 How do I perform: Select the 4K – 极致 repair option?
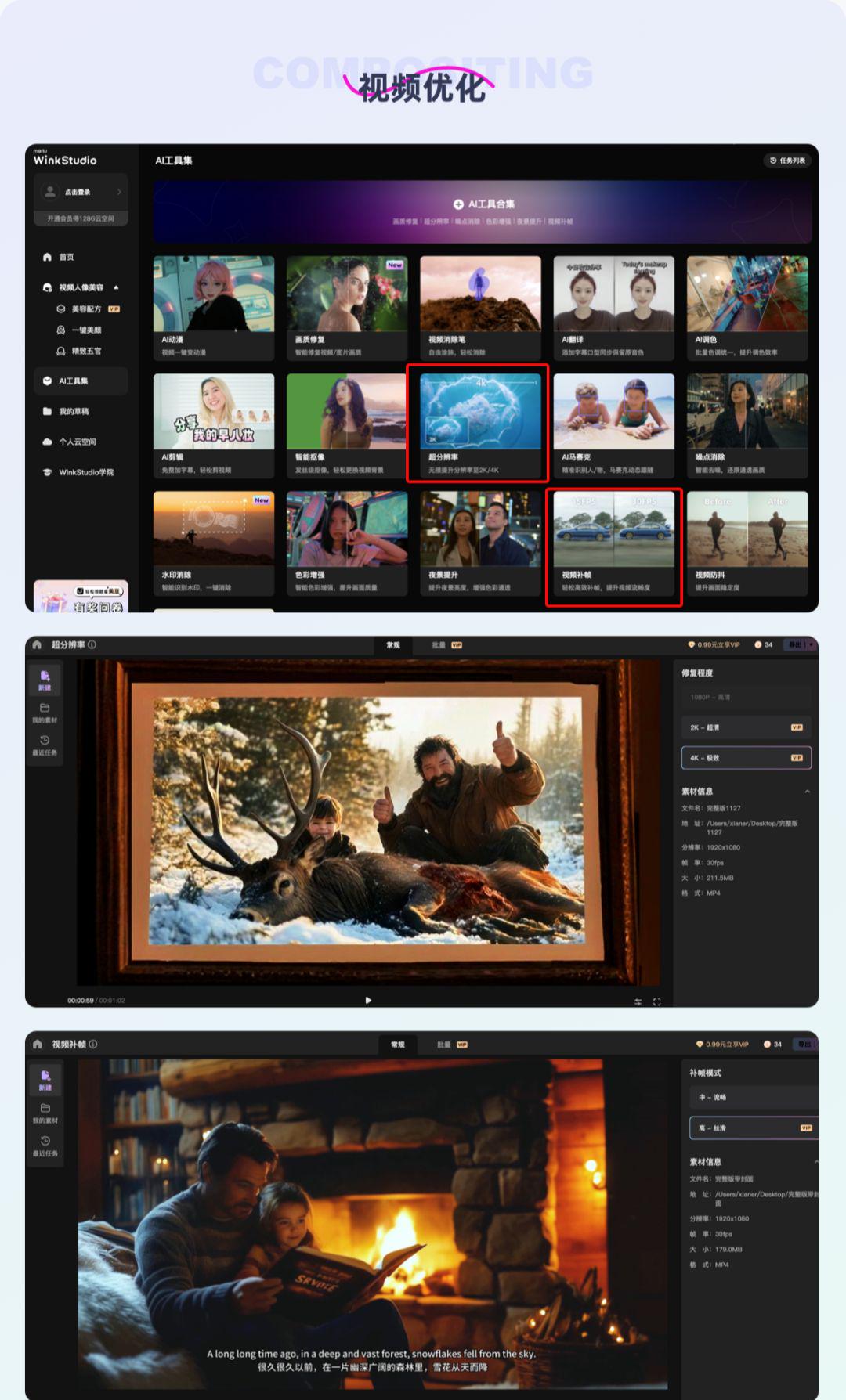(x=745, y=758)
